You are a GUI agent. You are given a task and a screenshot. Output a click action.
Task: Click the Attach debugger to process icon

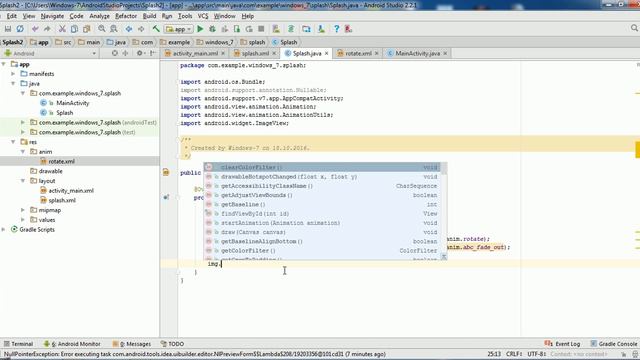(237, 29)
